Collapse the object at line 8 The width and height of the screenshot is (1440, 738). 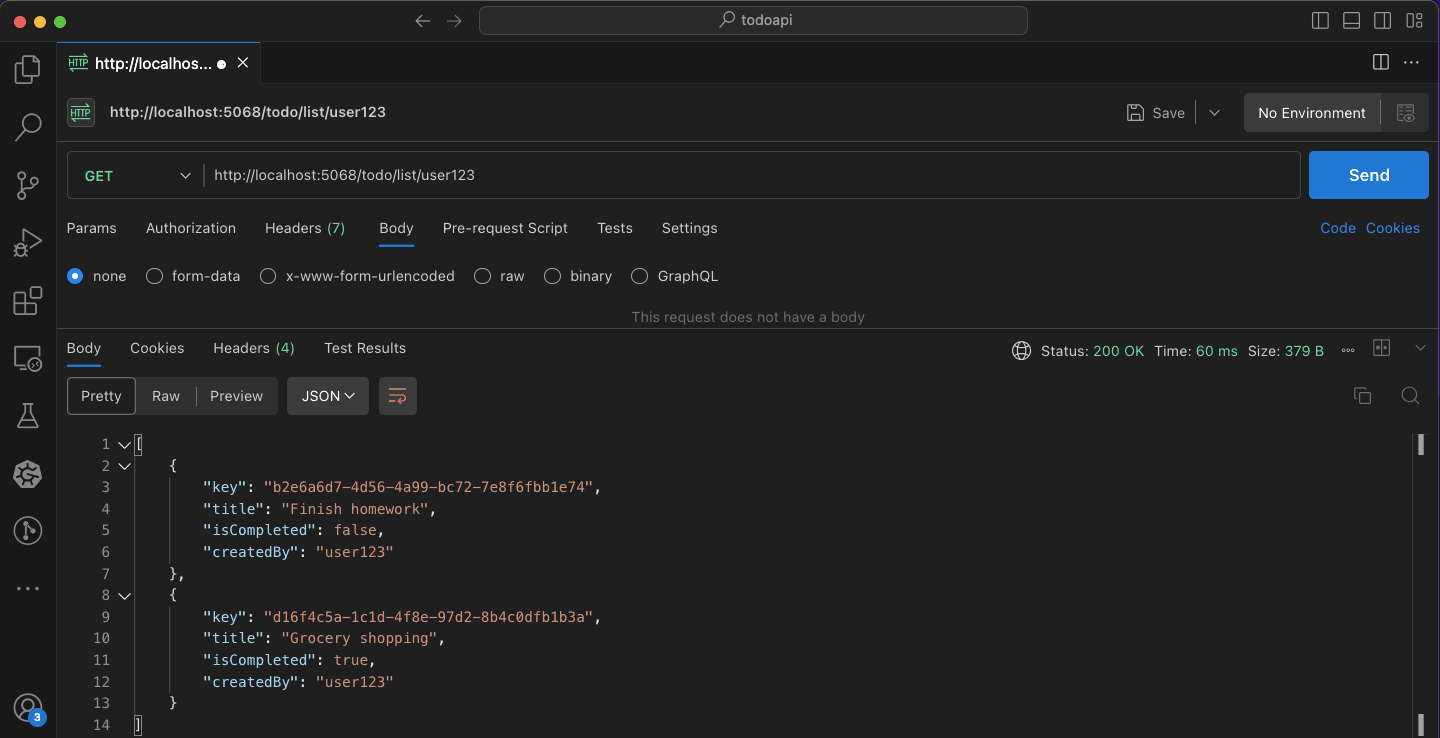(124, 596)
